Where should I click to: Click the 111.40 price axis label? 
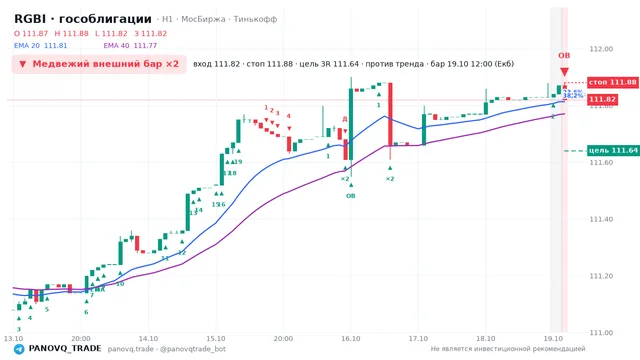pyautogui.click(x=601, y=219)
